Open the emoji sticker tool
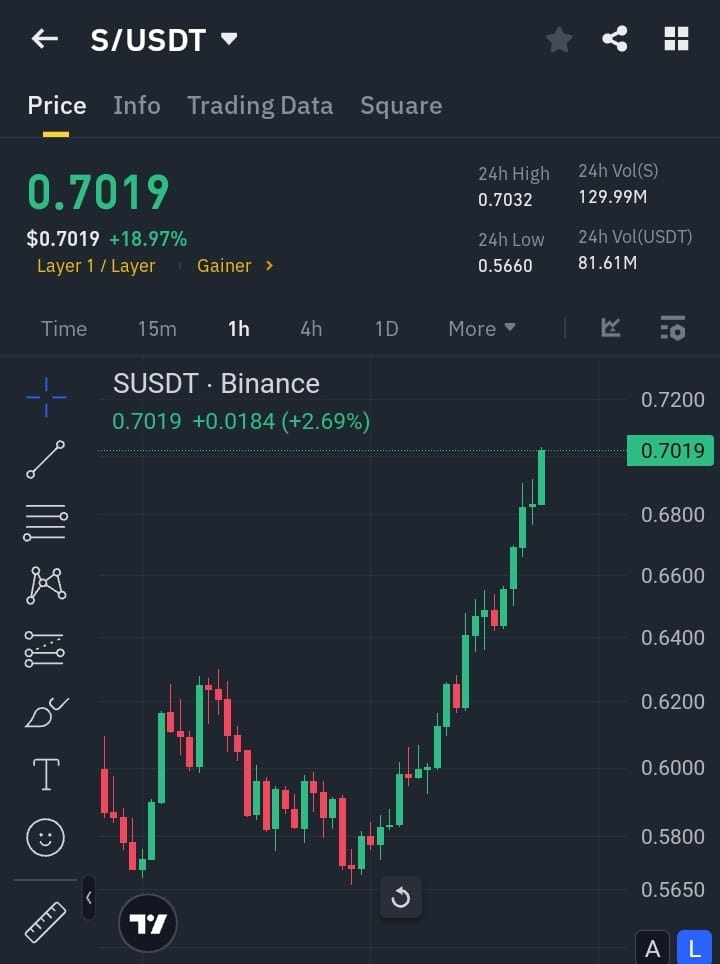This screenshot has width=720, height=964. point(45,837)
